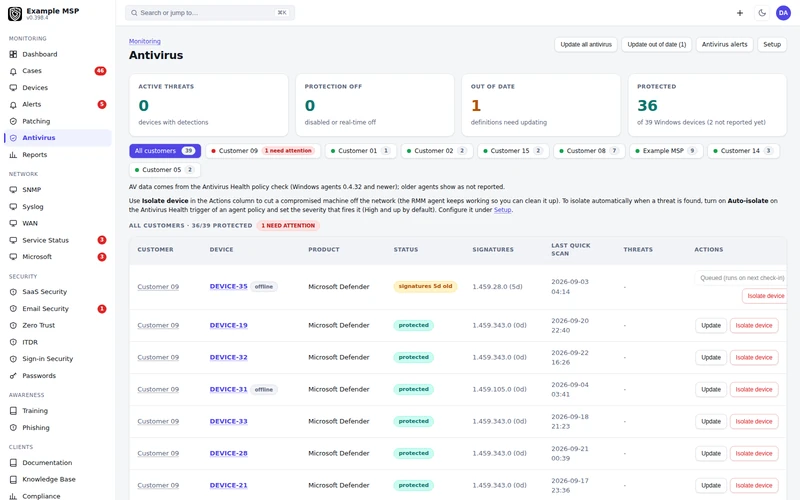800x500 pixels.
Task: Click the Devices monitor icon
Action: click(13, 88)
